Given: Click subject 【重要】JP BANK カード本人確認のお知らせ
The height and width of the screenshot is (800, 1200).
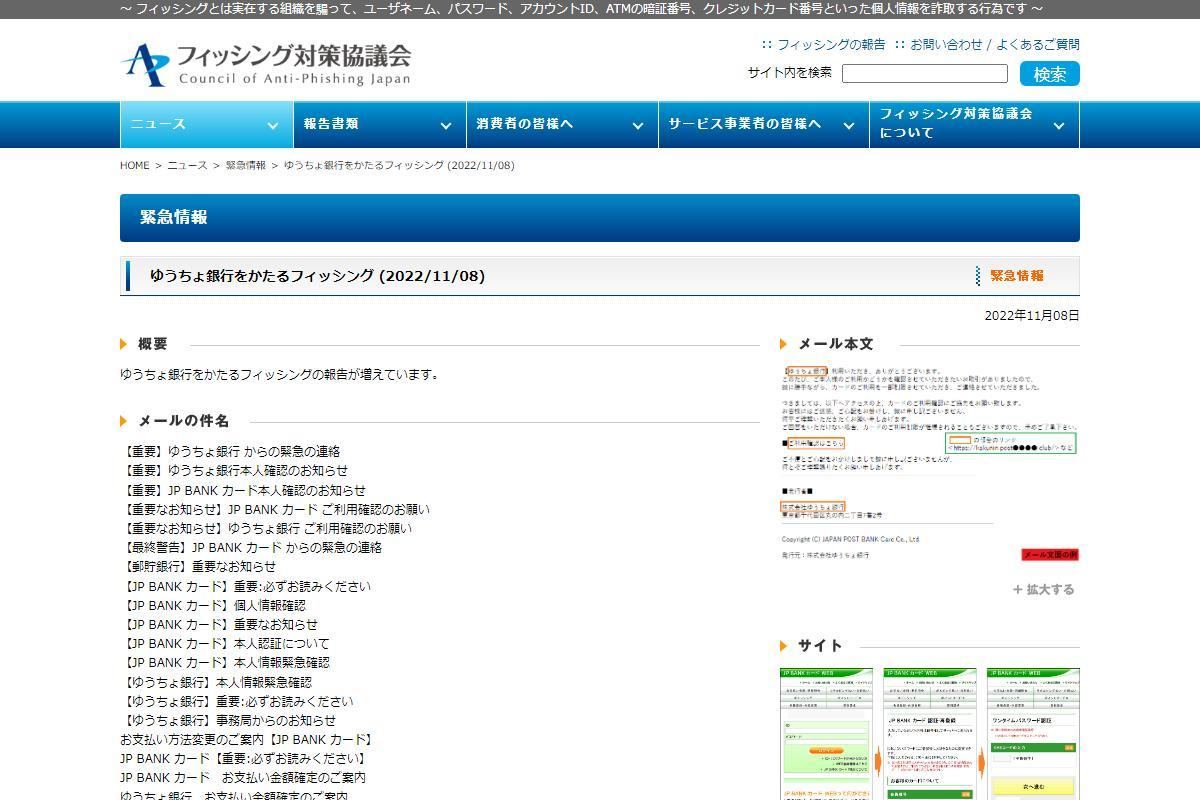Looking at the screenshot, I should click(243, 491).
